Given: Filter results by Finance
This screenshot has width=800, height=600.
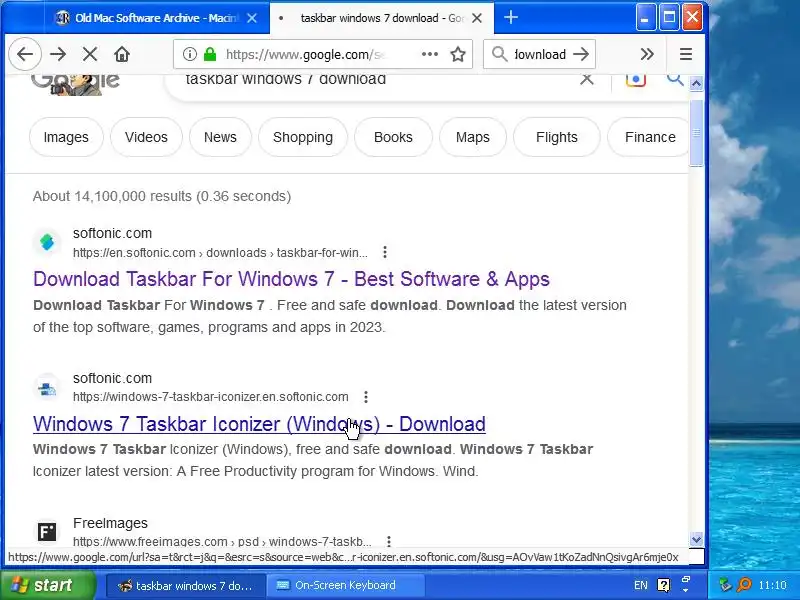Looking at the screenshot, I should point(648,137).
